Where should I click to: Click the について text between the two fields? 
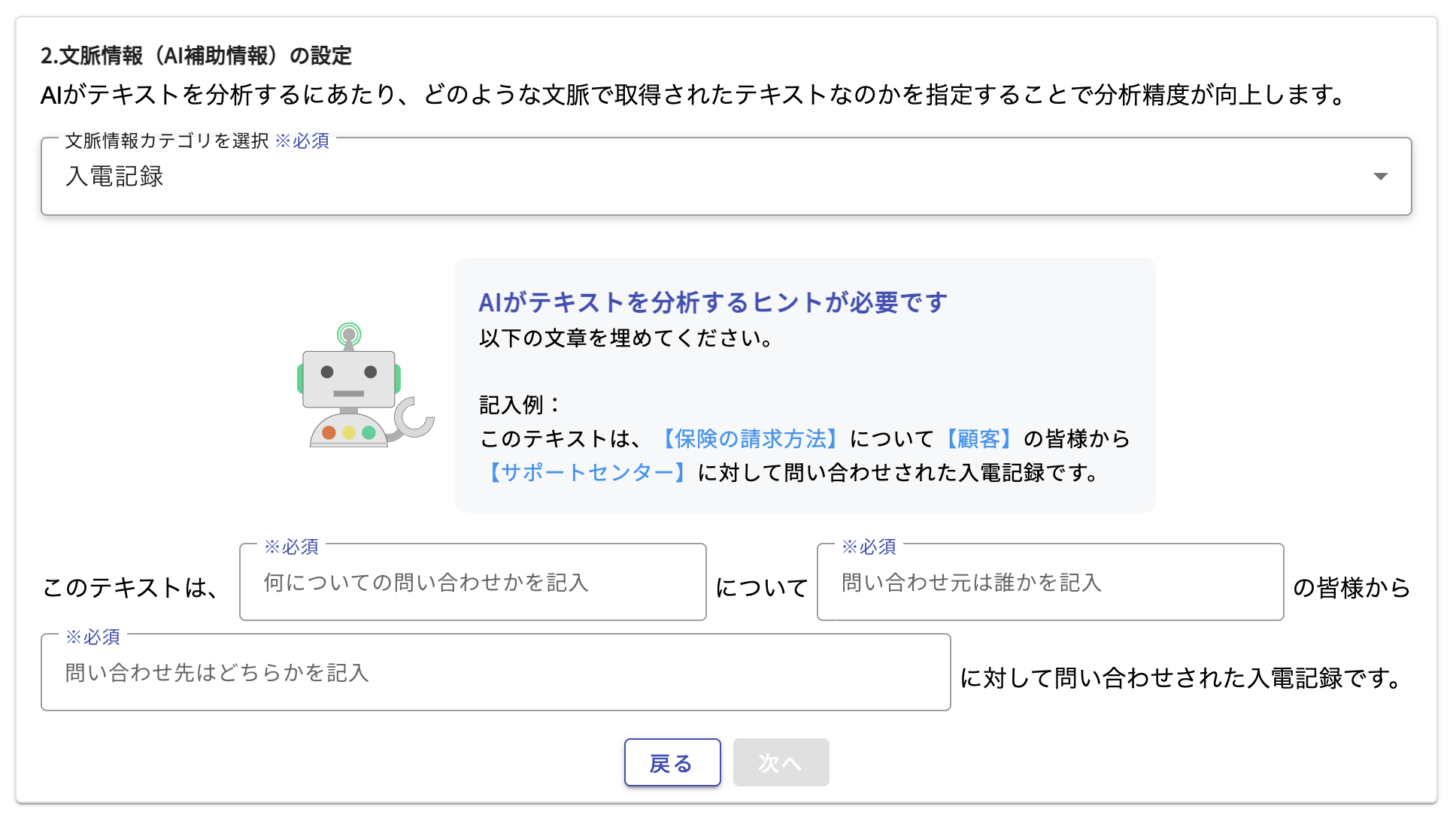click(761, 587)
